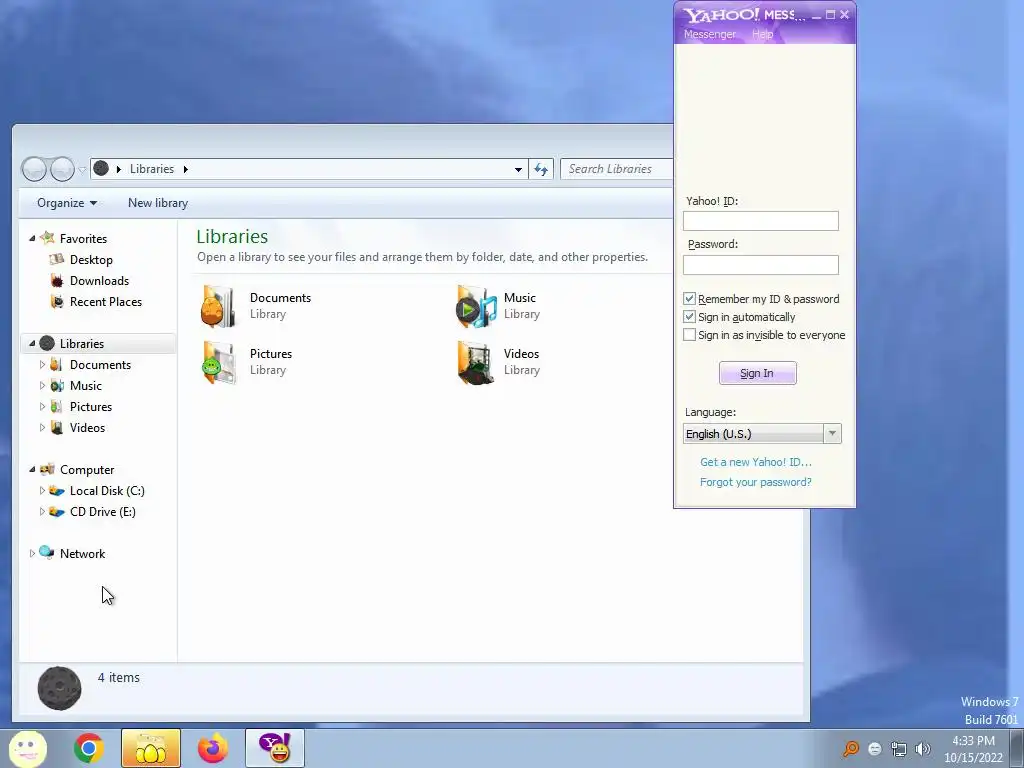Expand Music in navigation tree
Viewport: 1024px width, 768px height.
42,385
